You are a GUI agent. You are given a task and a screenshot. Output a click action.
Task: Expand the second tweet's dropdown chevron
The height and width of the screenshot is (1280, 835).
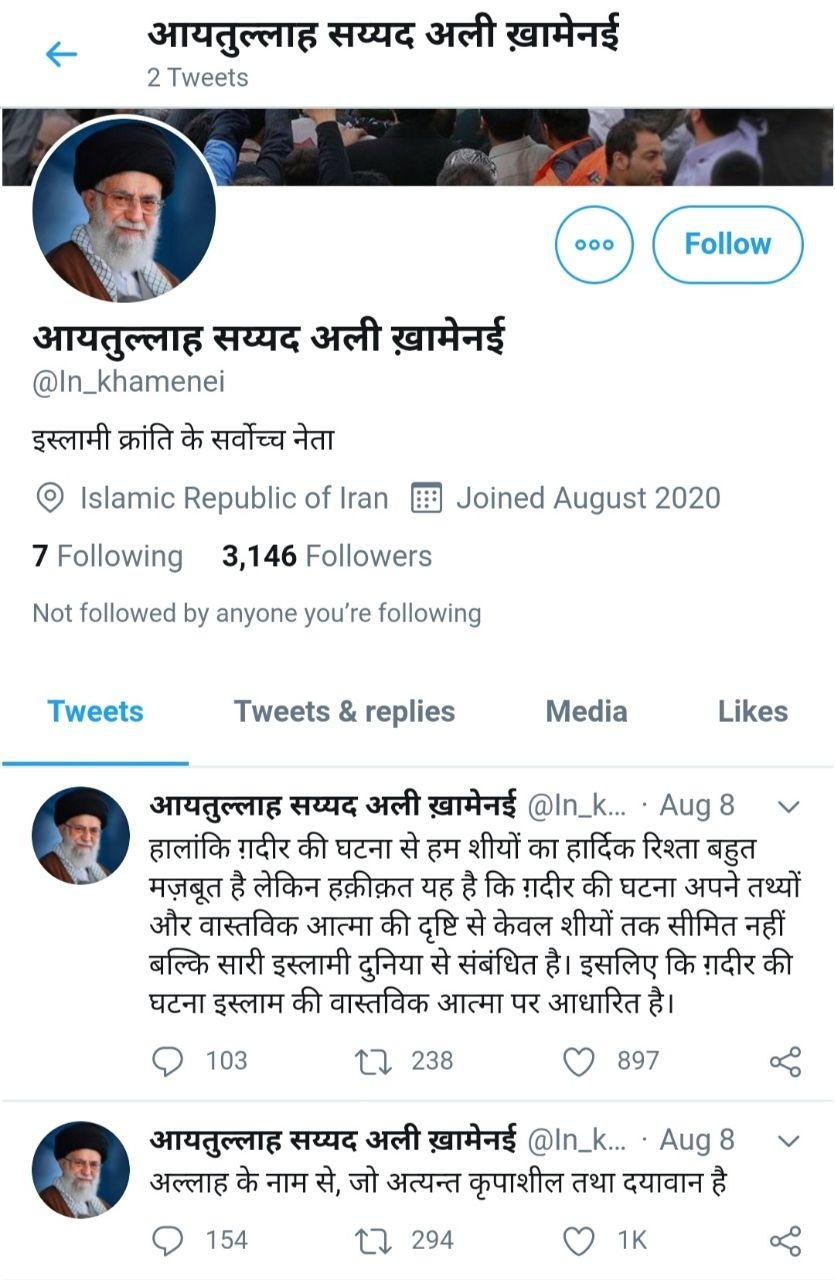click(x=788, y=1141)
